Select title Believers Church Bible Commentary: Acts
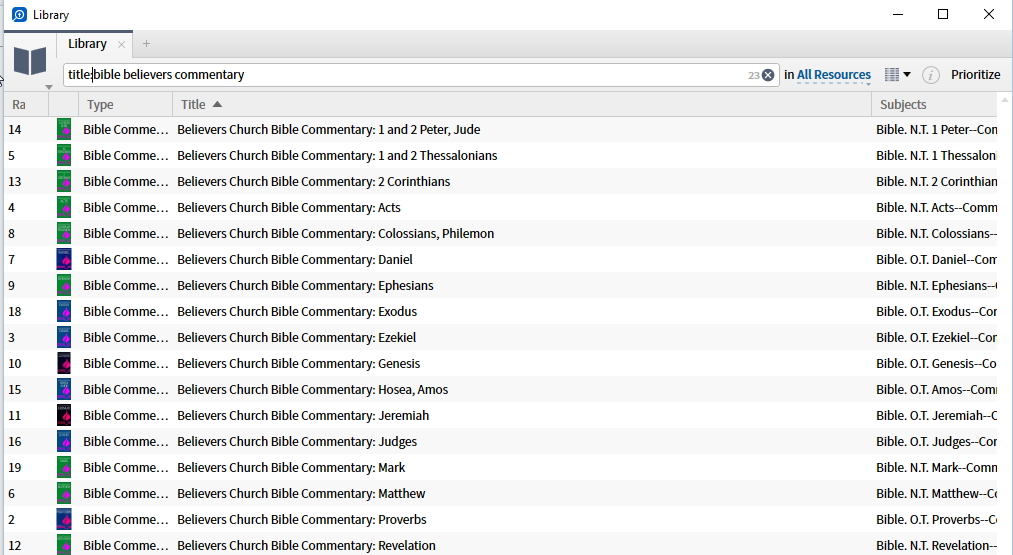The height and width of the screenshot is (555, 1013). point(289,207)
